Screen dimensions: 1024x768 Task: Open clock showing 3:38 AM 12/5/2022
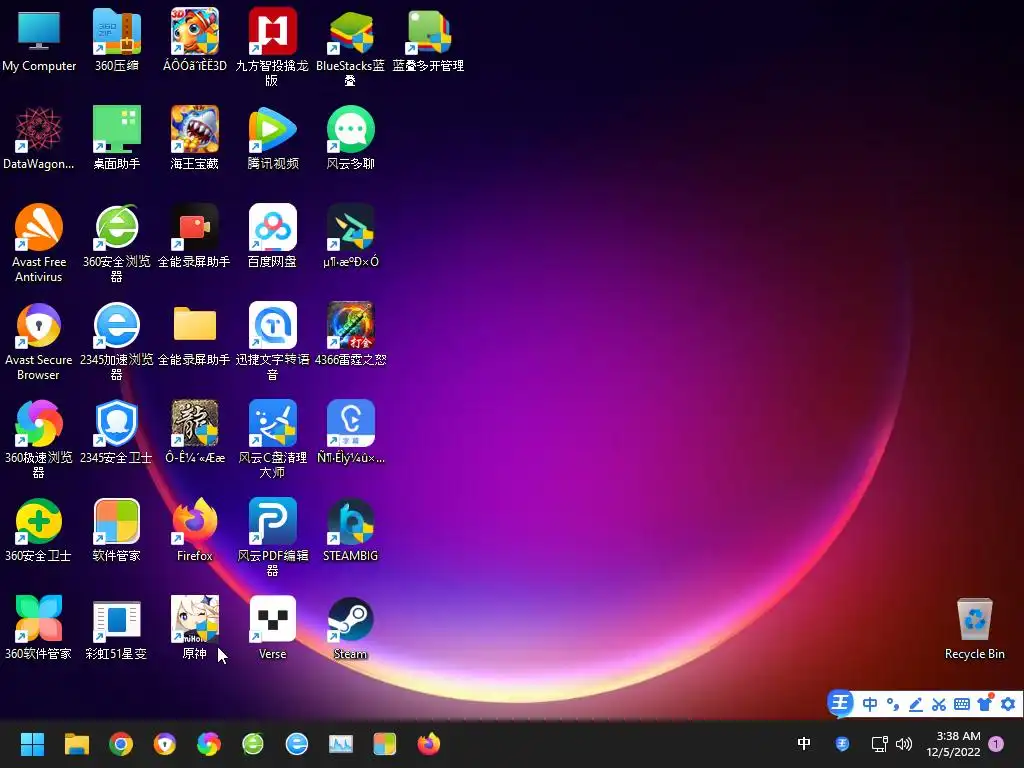pyautogui.click(x=953, y=744)
